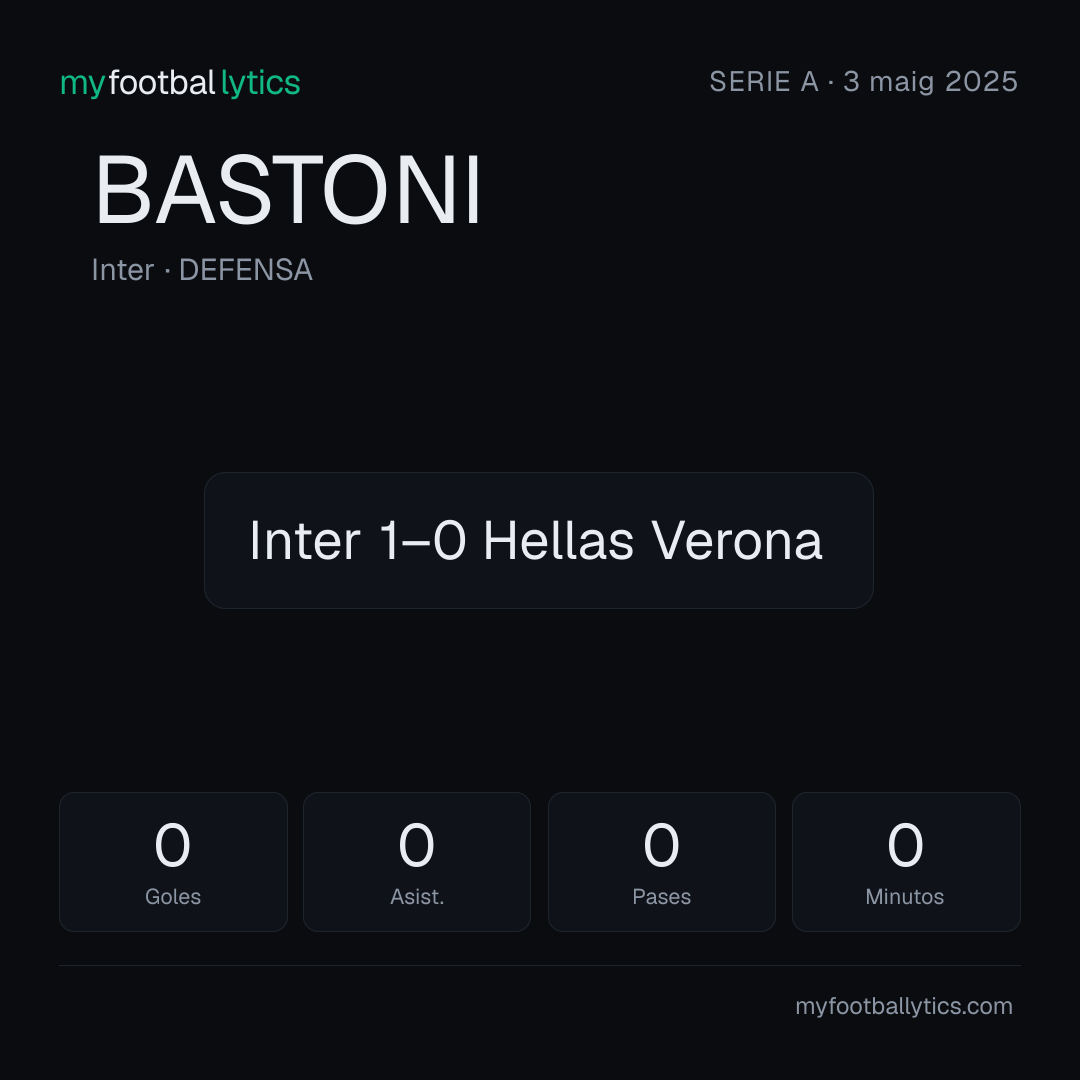Click the green "lytics" part of logo
The height and width of the screenshot is (1080, 1080).
pos(260,84)
